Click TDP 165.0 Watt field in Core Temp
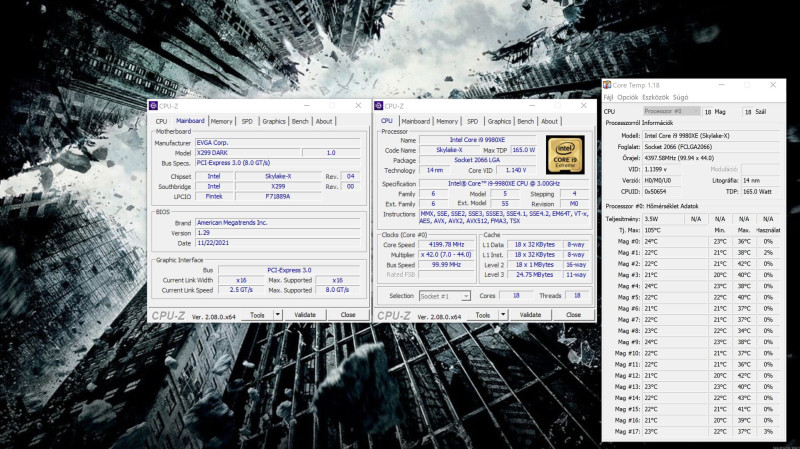The image size is (800, 449). 761,192
